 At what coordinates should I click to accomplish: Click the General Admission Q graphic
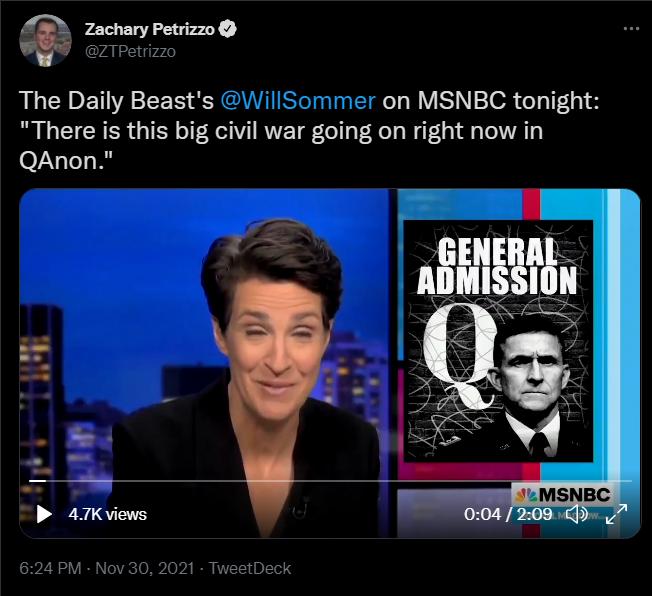pos(499,341)
